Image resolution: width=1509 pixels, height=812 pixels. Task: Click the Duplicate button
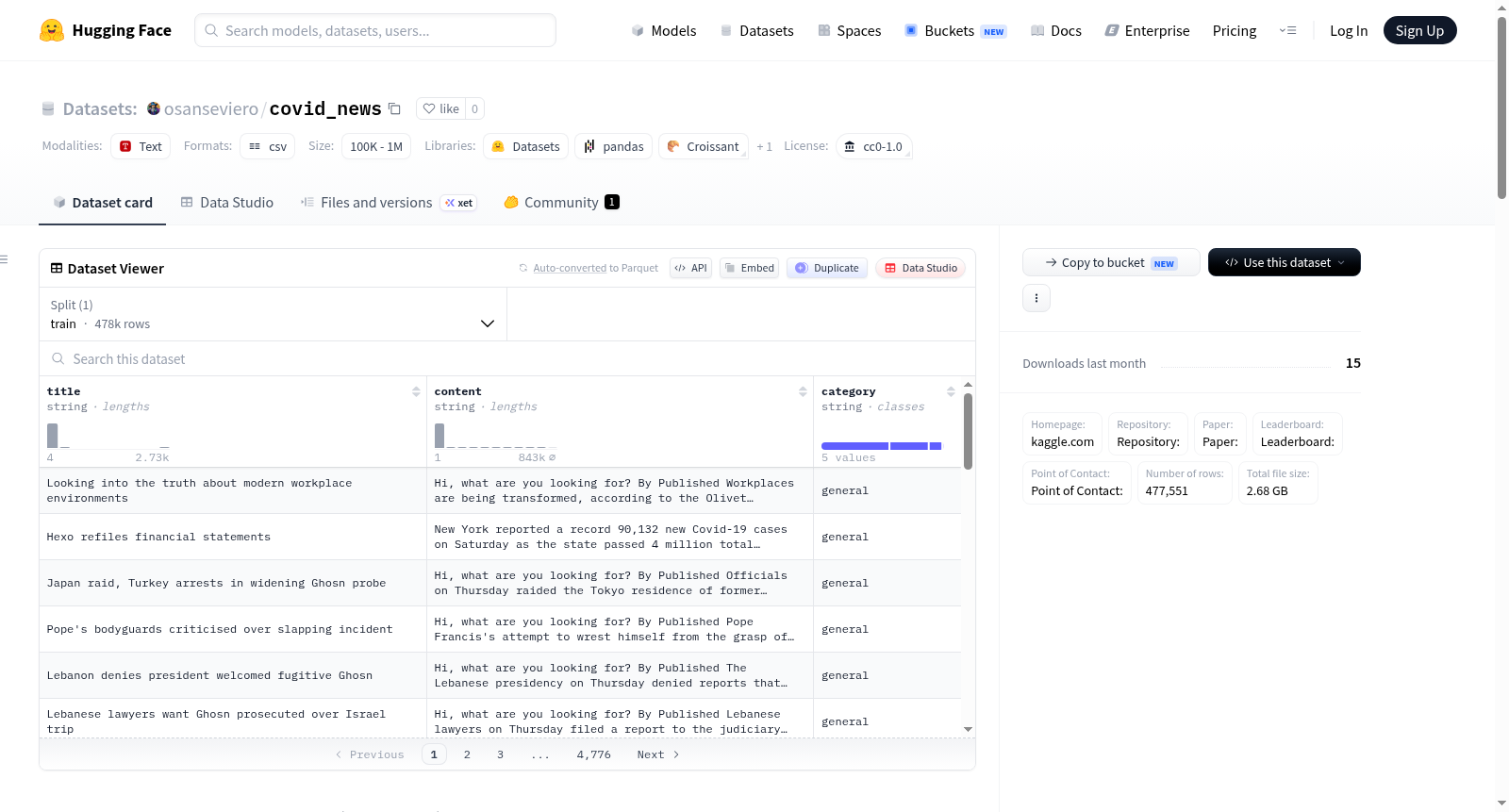pos(827,268)
